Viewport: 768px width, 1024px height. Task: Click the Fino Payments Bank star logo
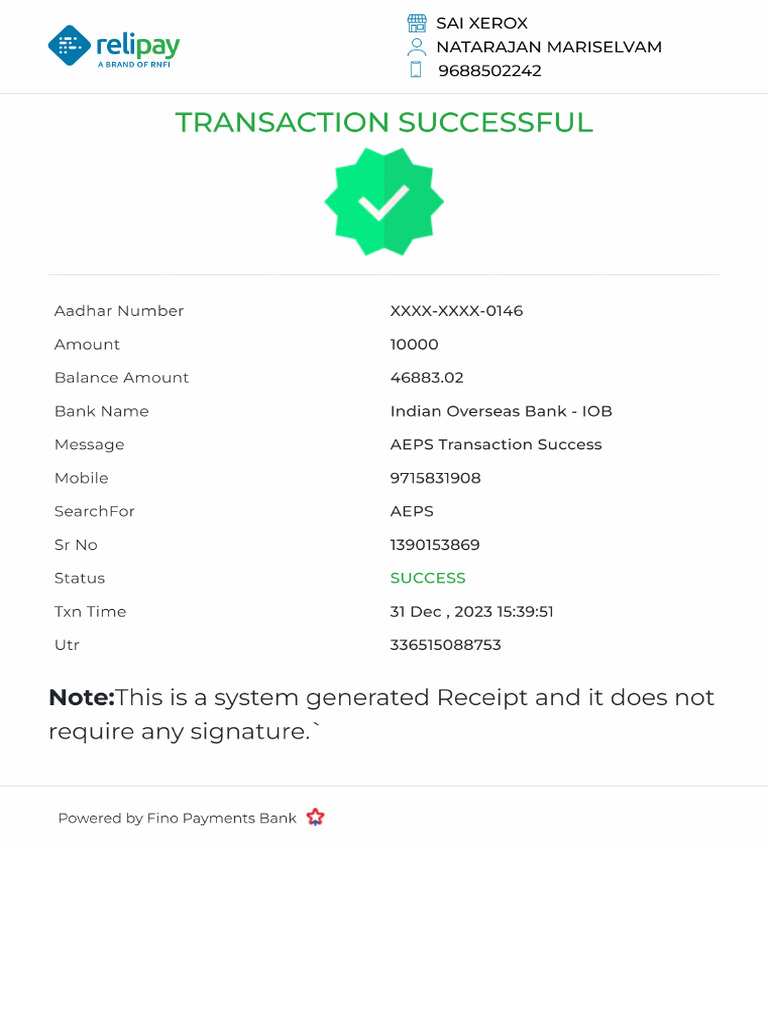315,817
